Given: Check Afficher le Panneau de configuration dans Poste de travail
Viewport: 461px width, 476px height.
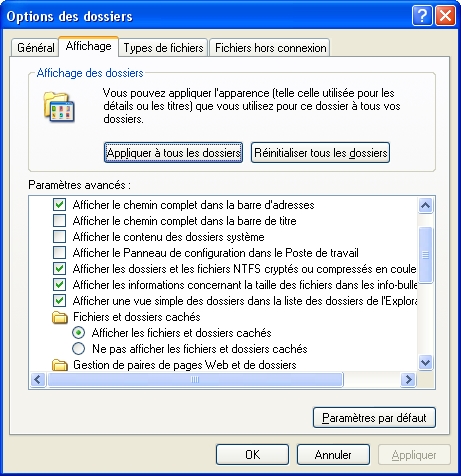Looking at the screenshot, I should (x=59, y=253).
